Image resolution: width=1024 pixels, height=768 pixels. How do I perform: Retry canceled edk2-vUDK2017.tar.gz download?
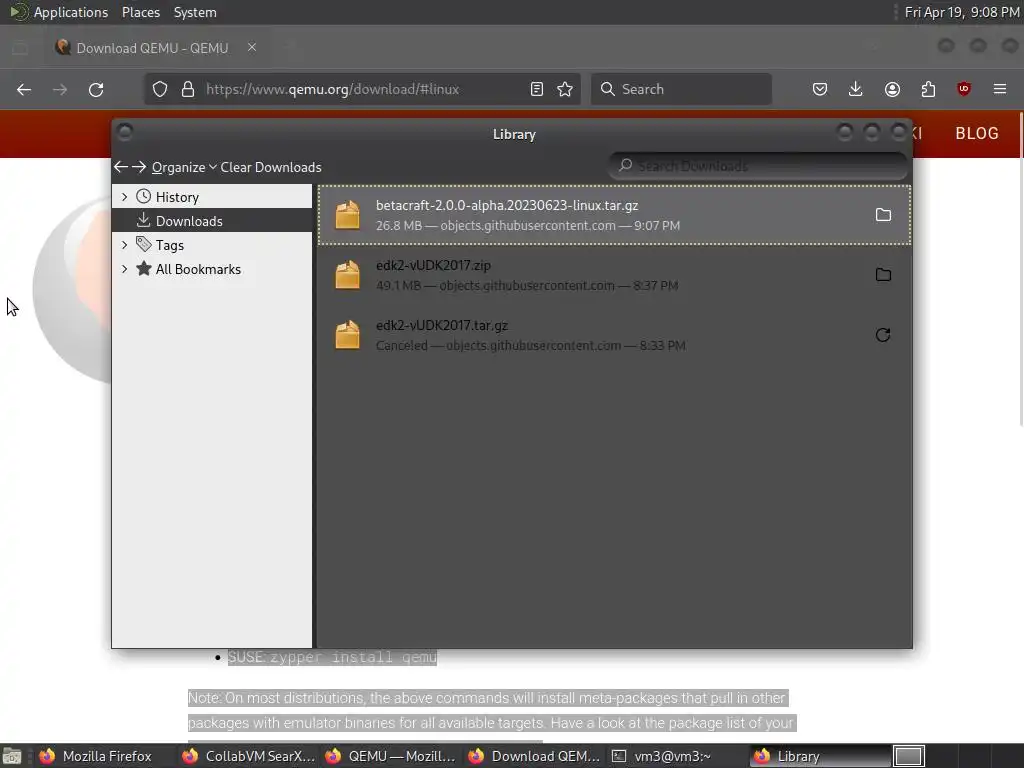pyautogui.click(x=883, y=335)
